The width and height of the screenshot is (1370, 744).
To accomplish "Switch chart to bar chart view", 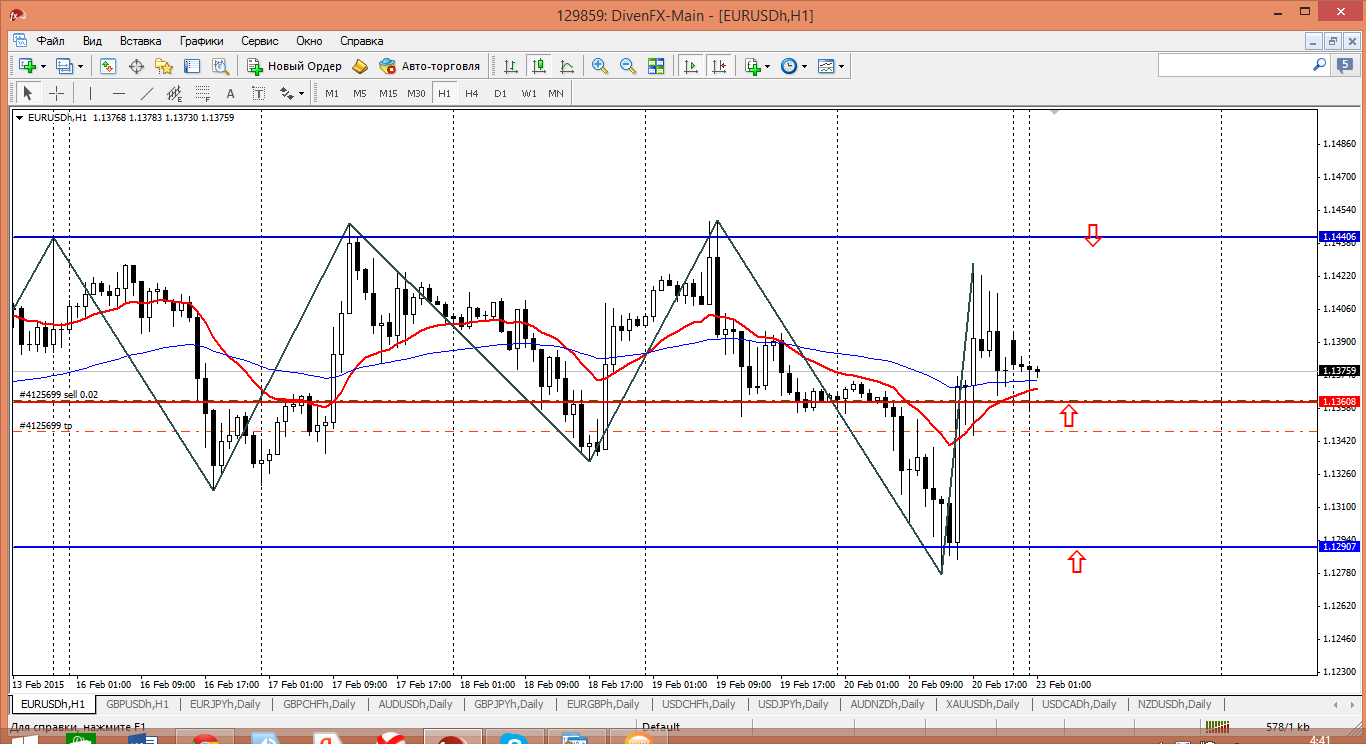I will click(511, 66).
